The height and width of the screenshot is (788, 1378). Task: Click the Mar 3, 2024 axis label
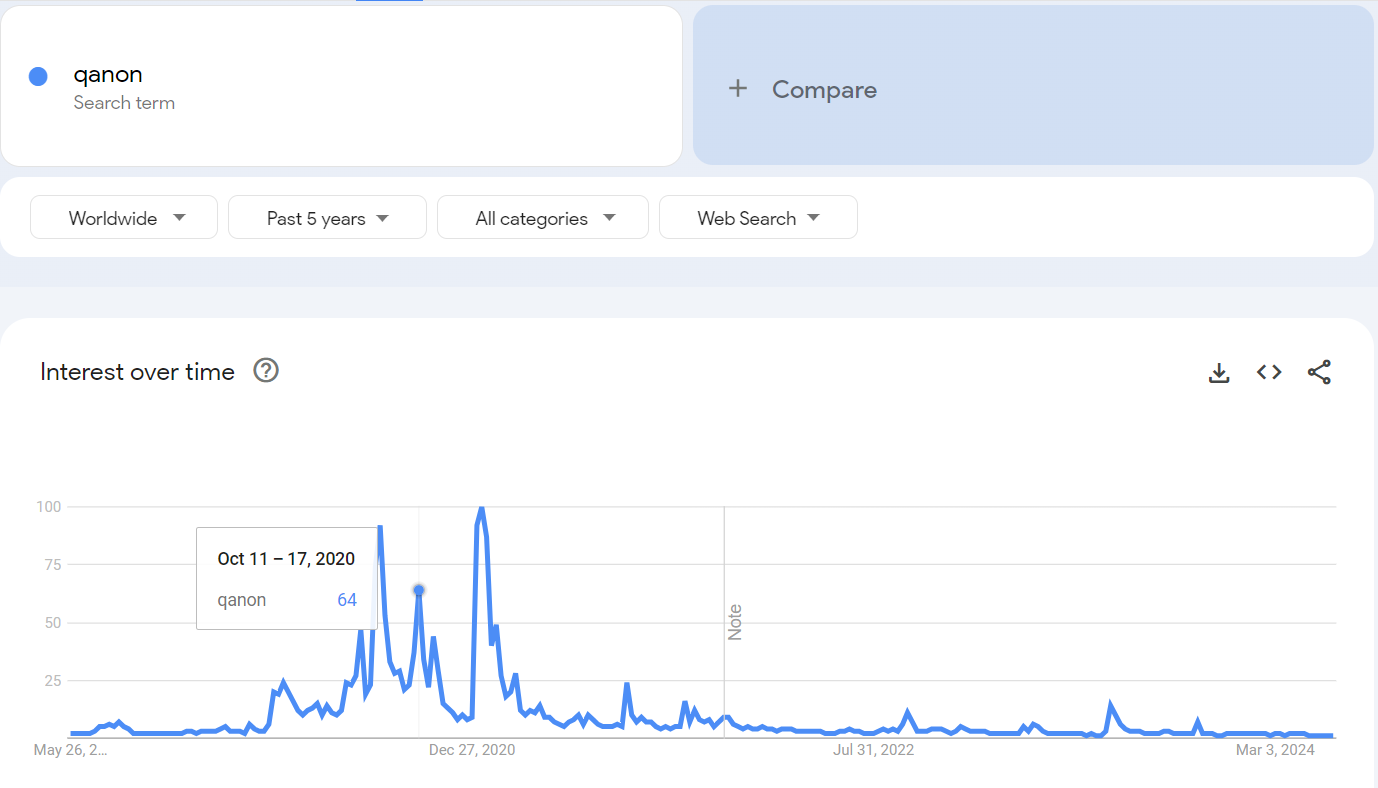1275,749
